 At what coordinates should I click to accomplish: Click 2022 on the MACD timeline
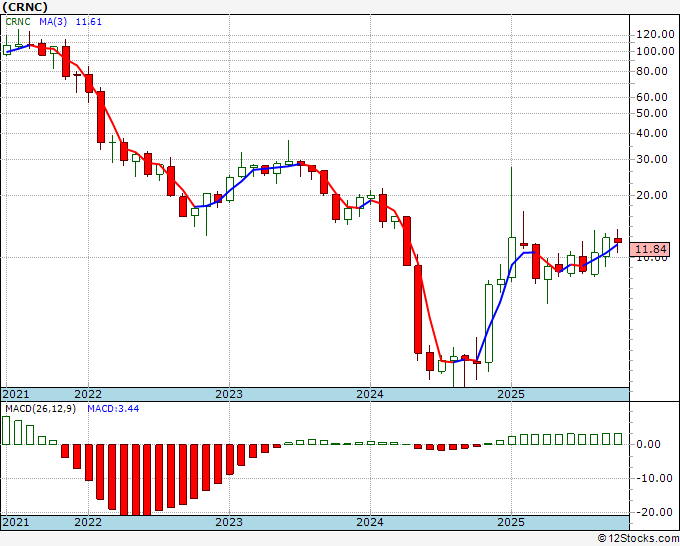[x=88, y=522]
